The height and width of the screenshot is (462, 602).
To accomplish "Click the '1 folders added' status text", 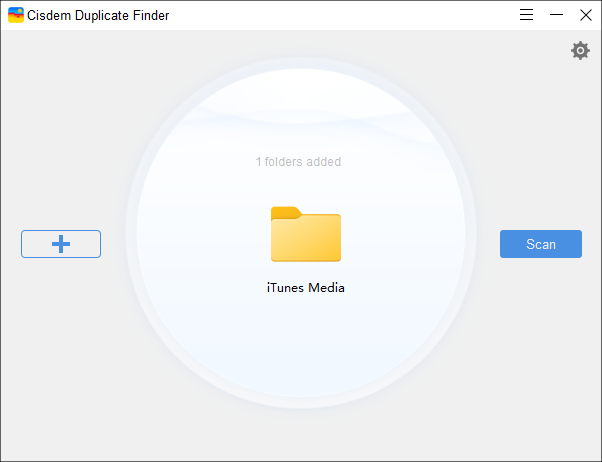I will (x=298, y=161).
